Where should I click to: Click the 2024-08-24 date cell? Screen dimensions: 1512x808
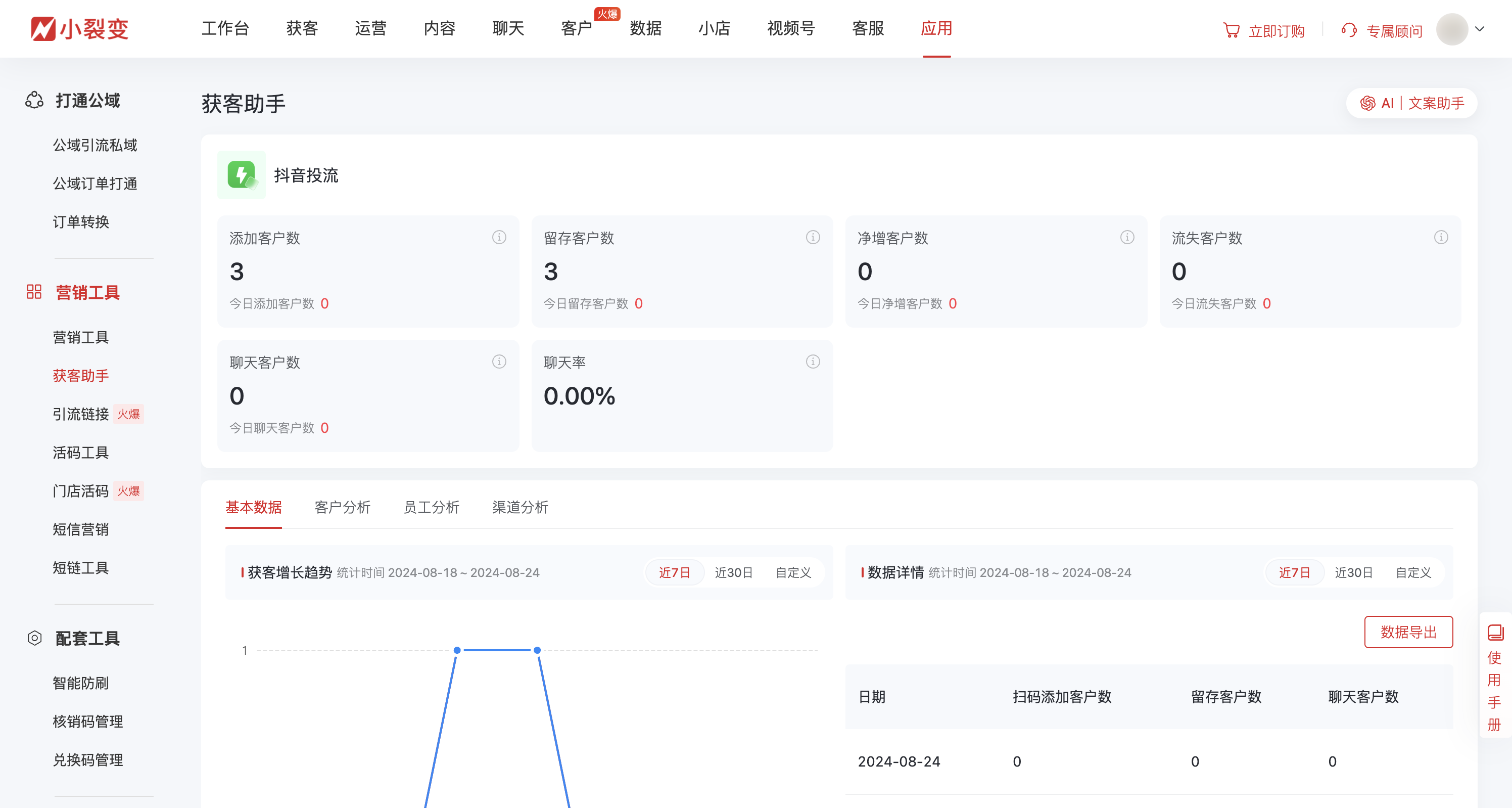pos(899,761)
